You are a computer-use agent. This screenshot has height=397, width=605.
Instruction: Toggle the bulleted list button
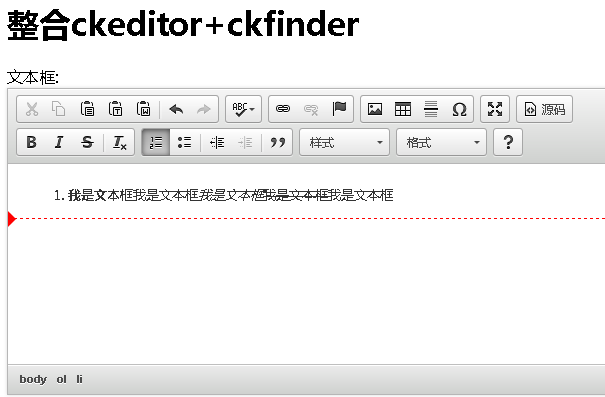[x=184, y=142]
